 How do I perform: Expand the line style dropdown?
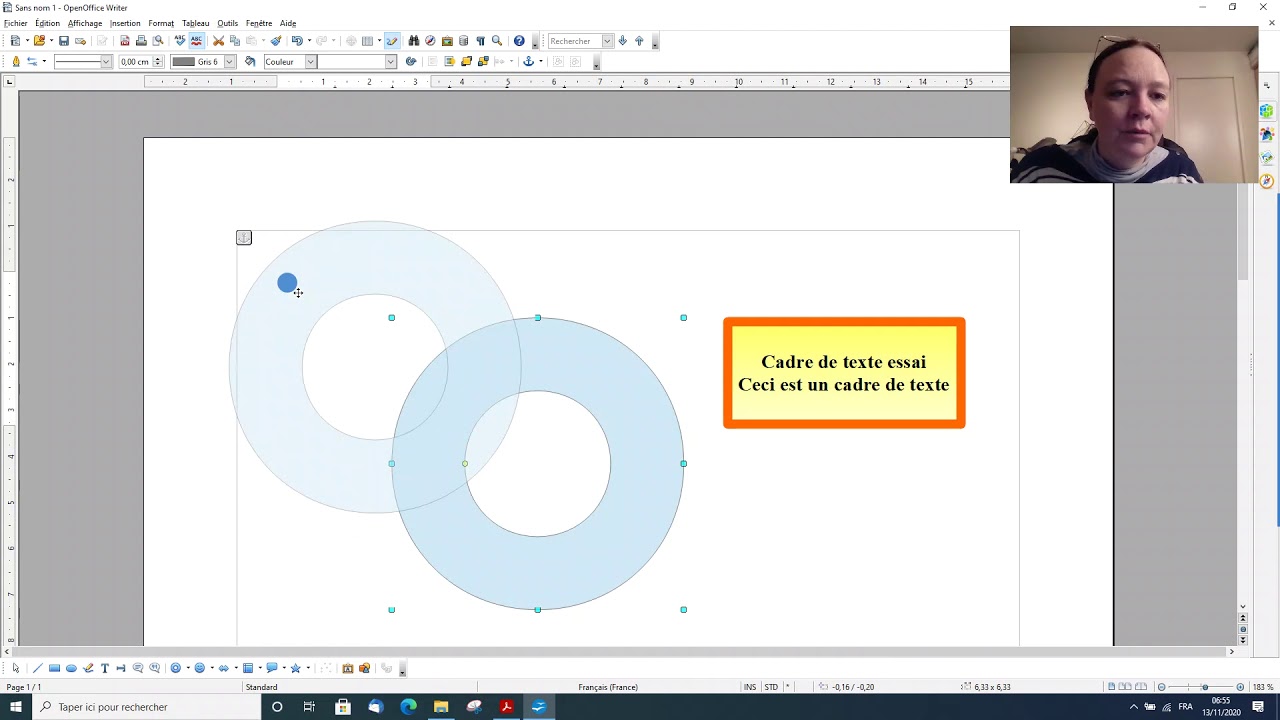(106, 61)
